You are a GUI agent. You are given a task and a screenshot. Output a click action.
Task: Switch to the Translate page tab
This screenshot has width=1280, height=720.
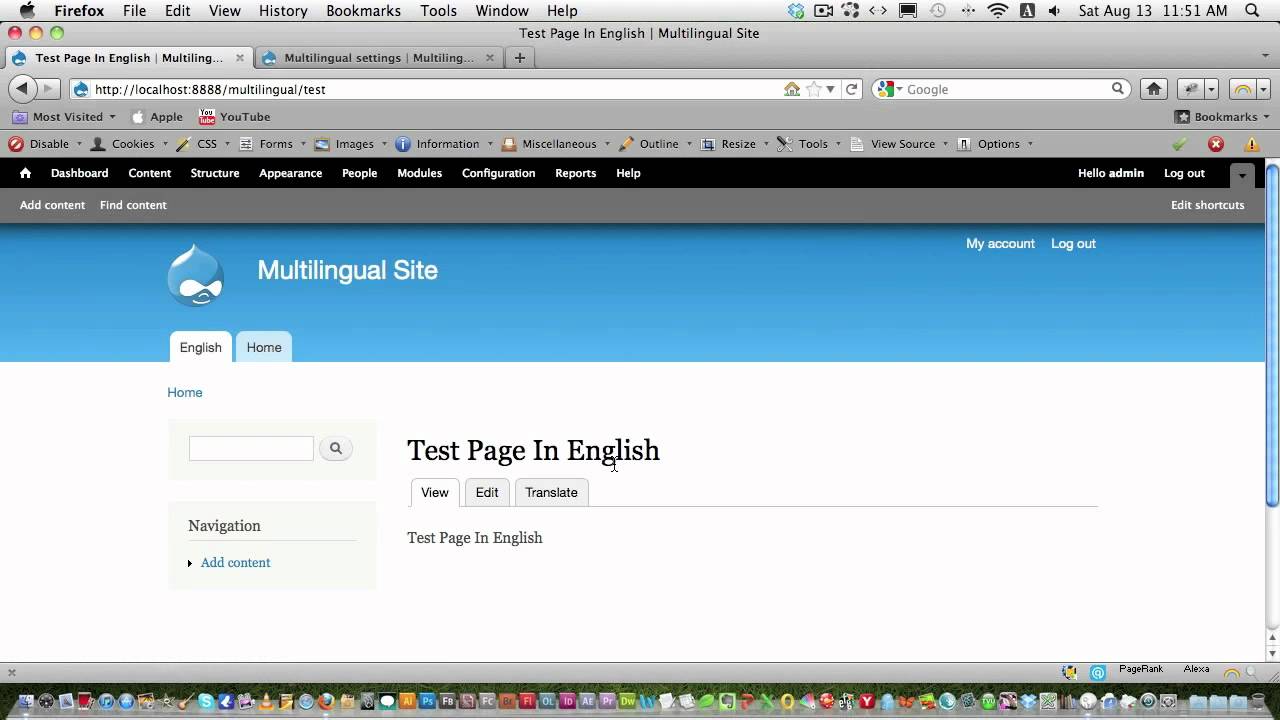pyautogui.click(x=552, y=492)
